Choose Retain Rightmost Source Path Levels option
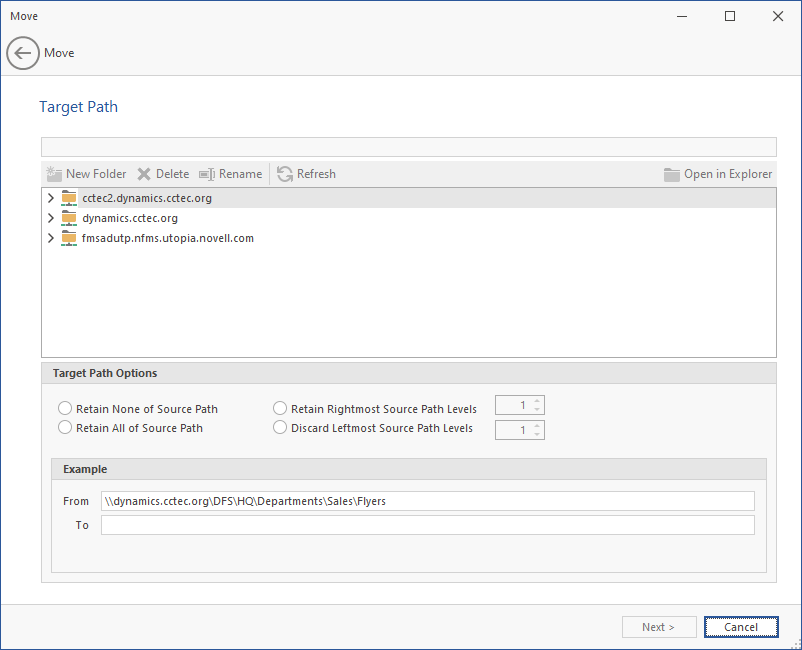The height and width of the screenshot is (650, 802). coord(281,409)
